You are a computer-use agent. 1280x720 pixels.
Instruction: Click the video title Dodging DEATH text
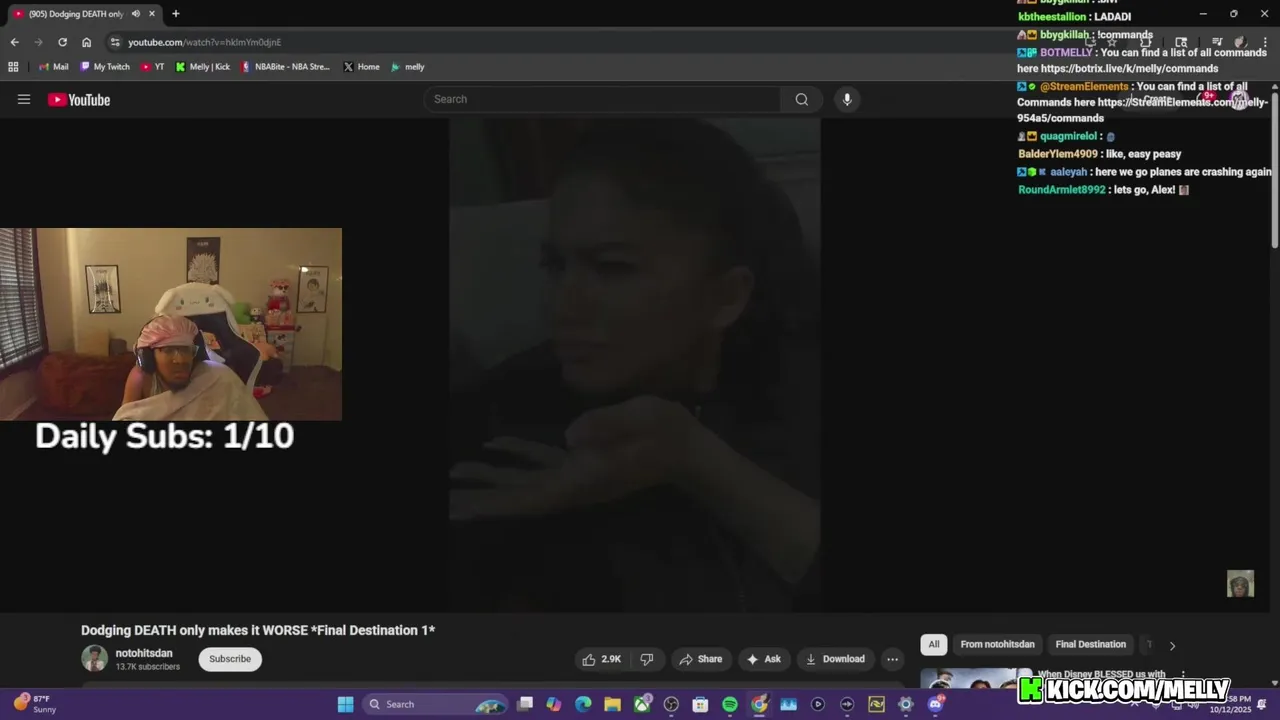click(x=258, y=630)
